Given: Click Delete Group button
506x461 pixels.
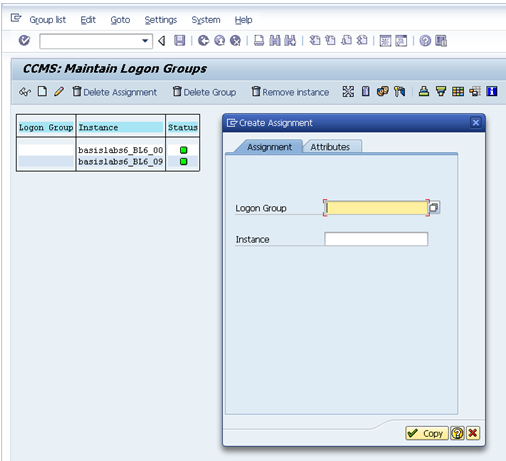Looking at the screenshot, I should tap(205, 92).
